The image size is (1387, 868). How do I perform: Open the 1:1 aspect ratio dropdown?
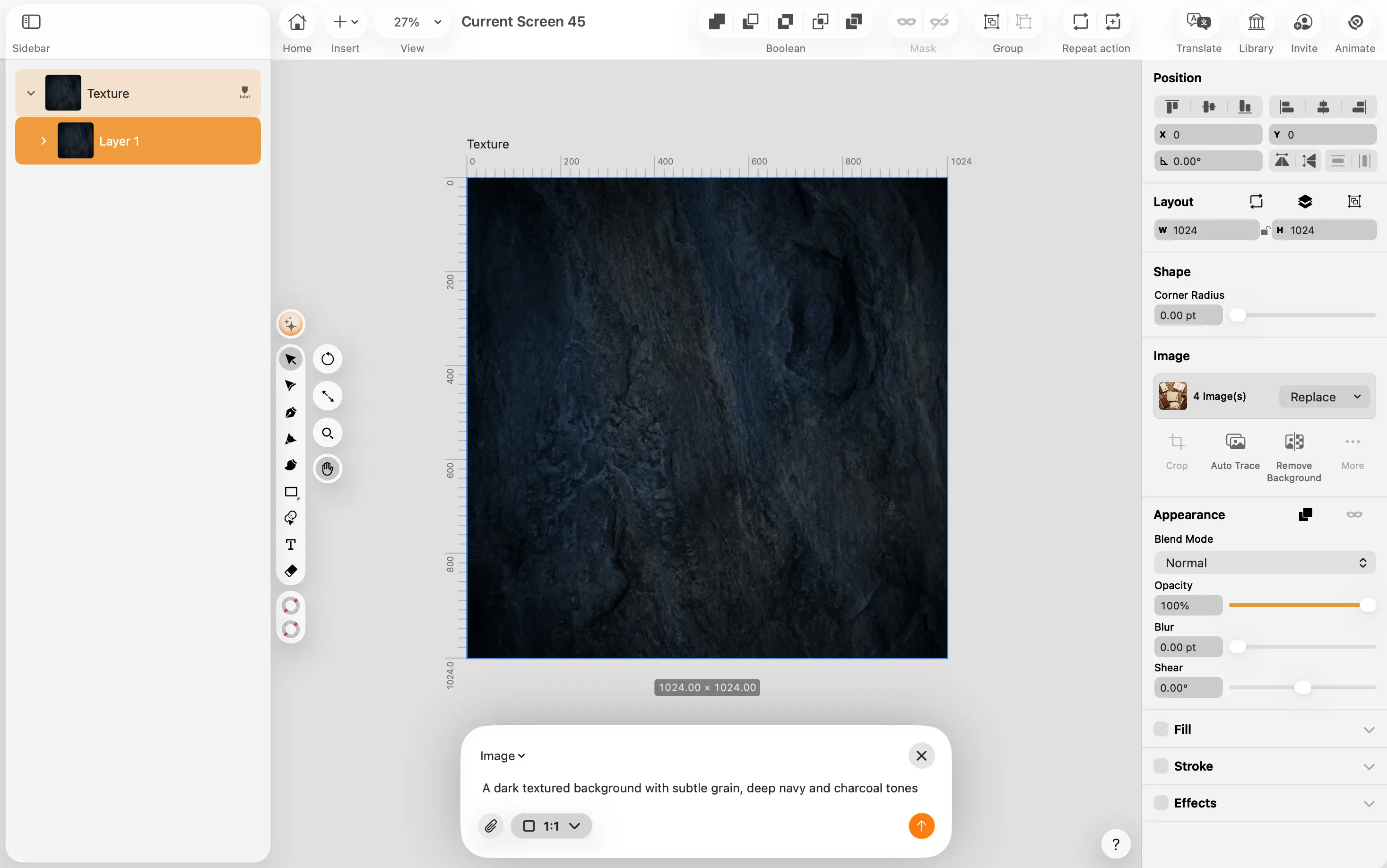click(x=551, y=825)
